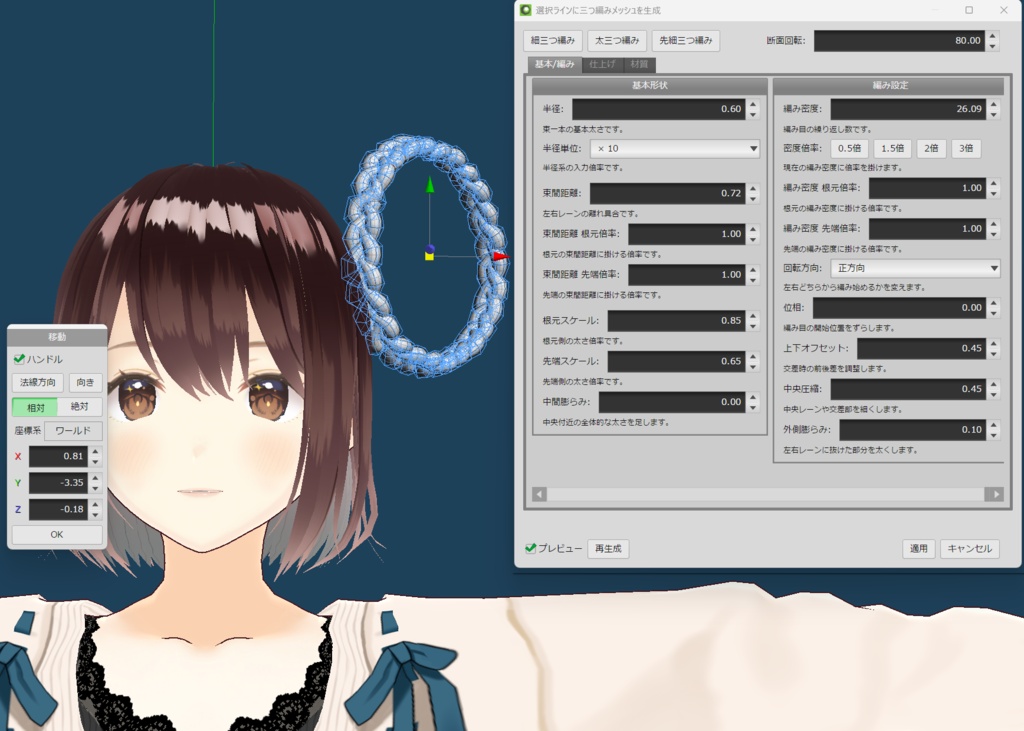
Task: Switch to the 材質 tab
Action: click(639, 64)
